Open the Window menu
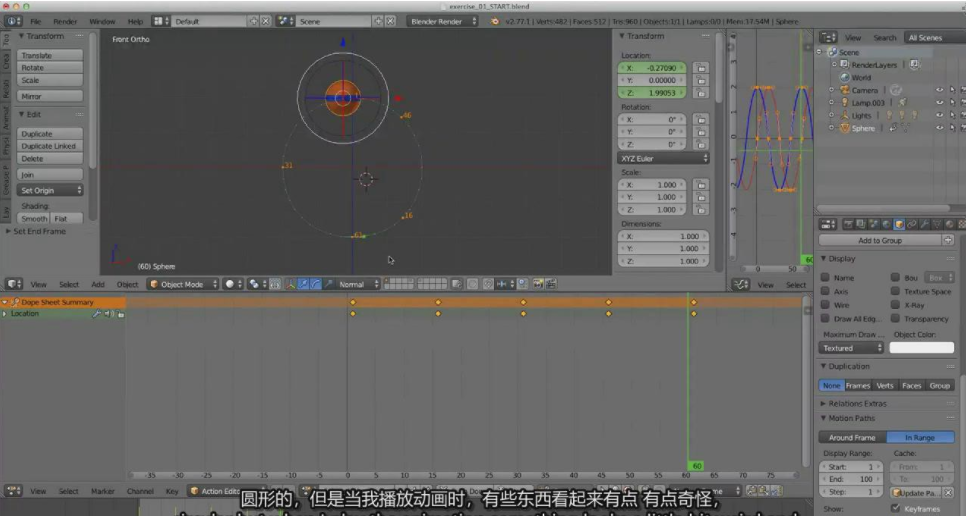 coord(102,22)
